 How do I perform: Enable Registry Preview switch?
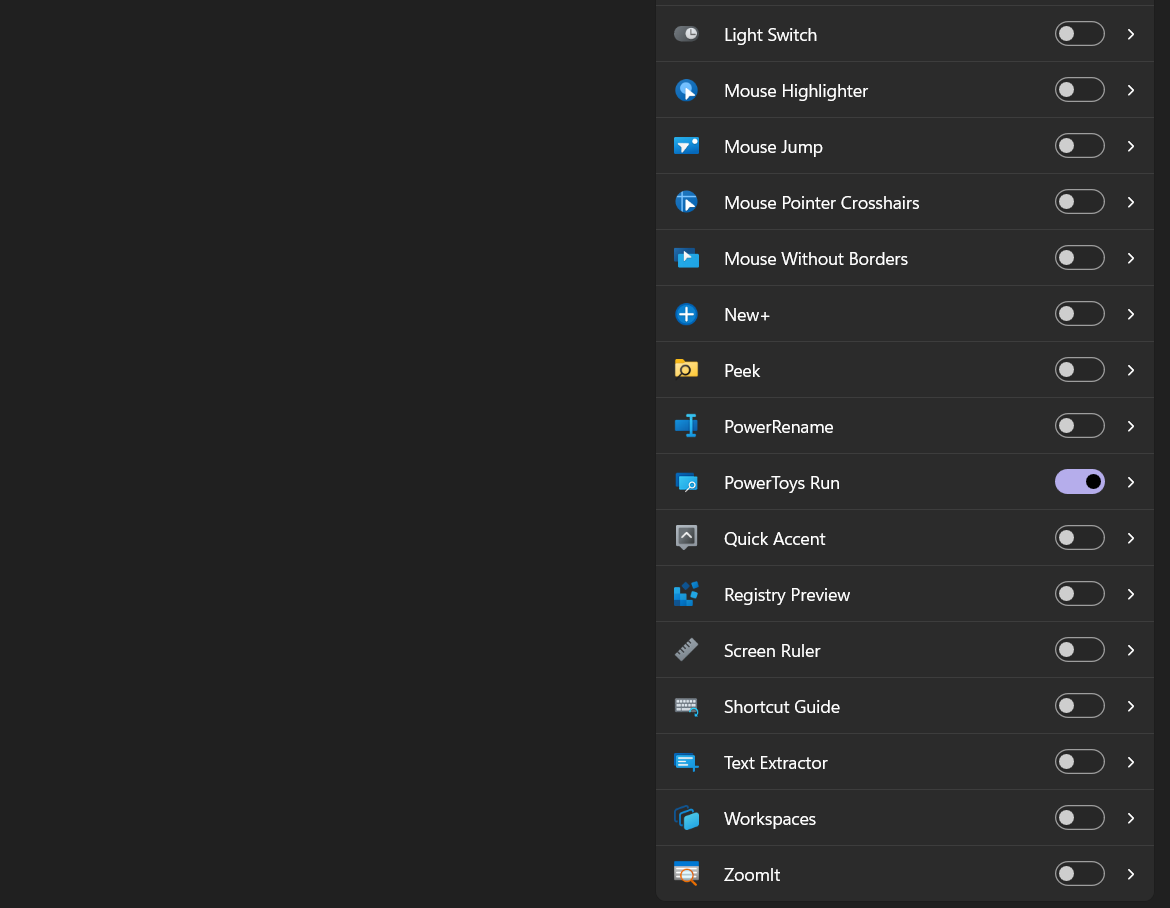[x=1079, y=593]
